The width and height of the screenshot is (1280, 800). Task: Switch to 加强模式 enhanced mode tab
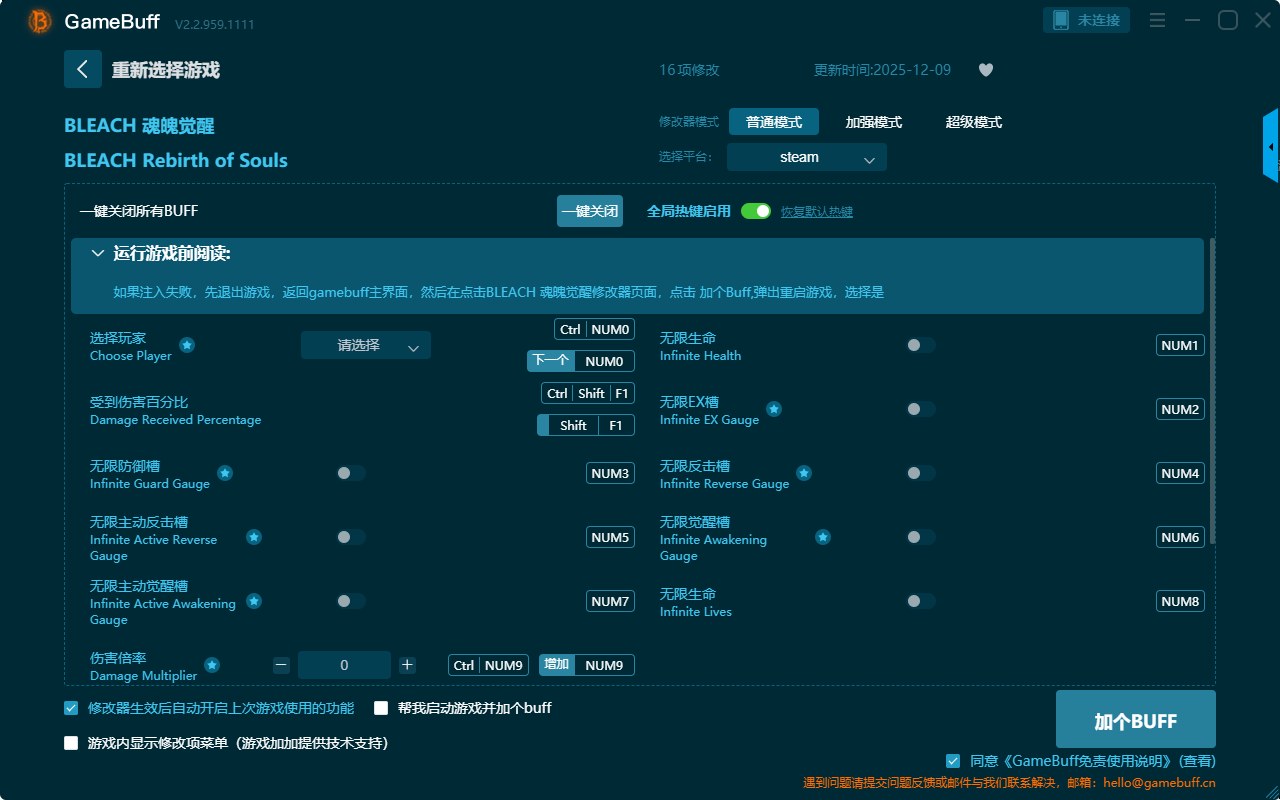pyautogui.click(x=873, y=122)
